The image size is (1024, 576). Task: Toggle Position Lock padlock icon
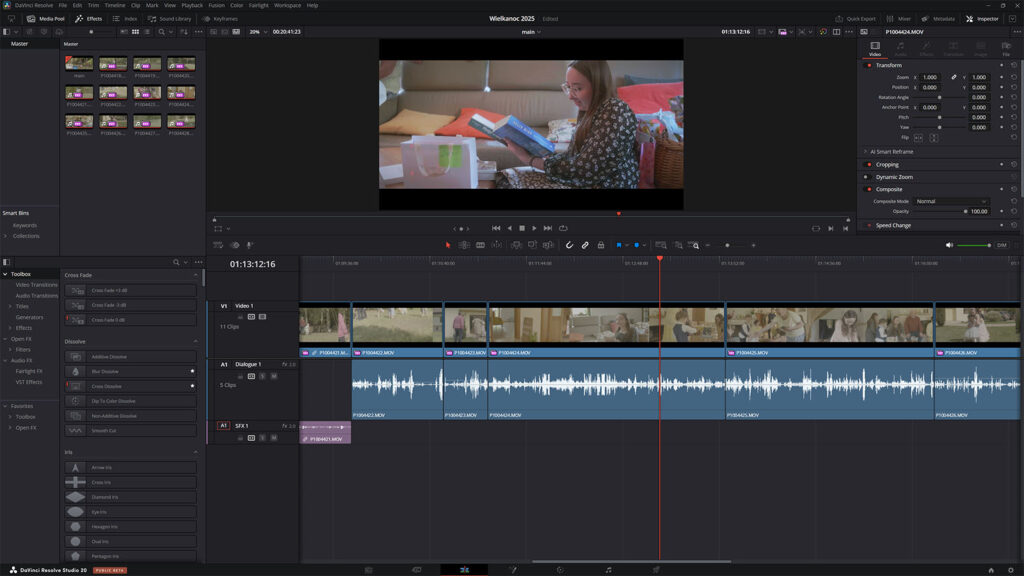[x=601, y=245]
